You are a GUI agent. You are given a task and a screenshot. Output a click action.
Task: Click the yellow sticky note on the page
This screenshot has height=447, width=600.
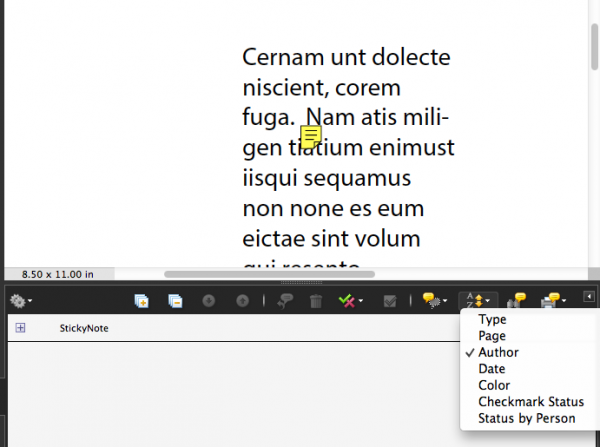[311, 137]
